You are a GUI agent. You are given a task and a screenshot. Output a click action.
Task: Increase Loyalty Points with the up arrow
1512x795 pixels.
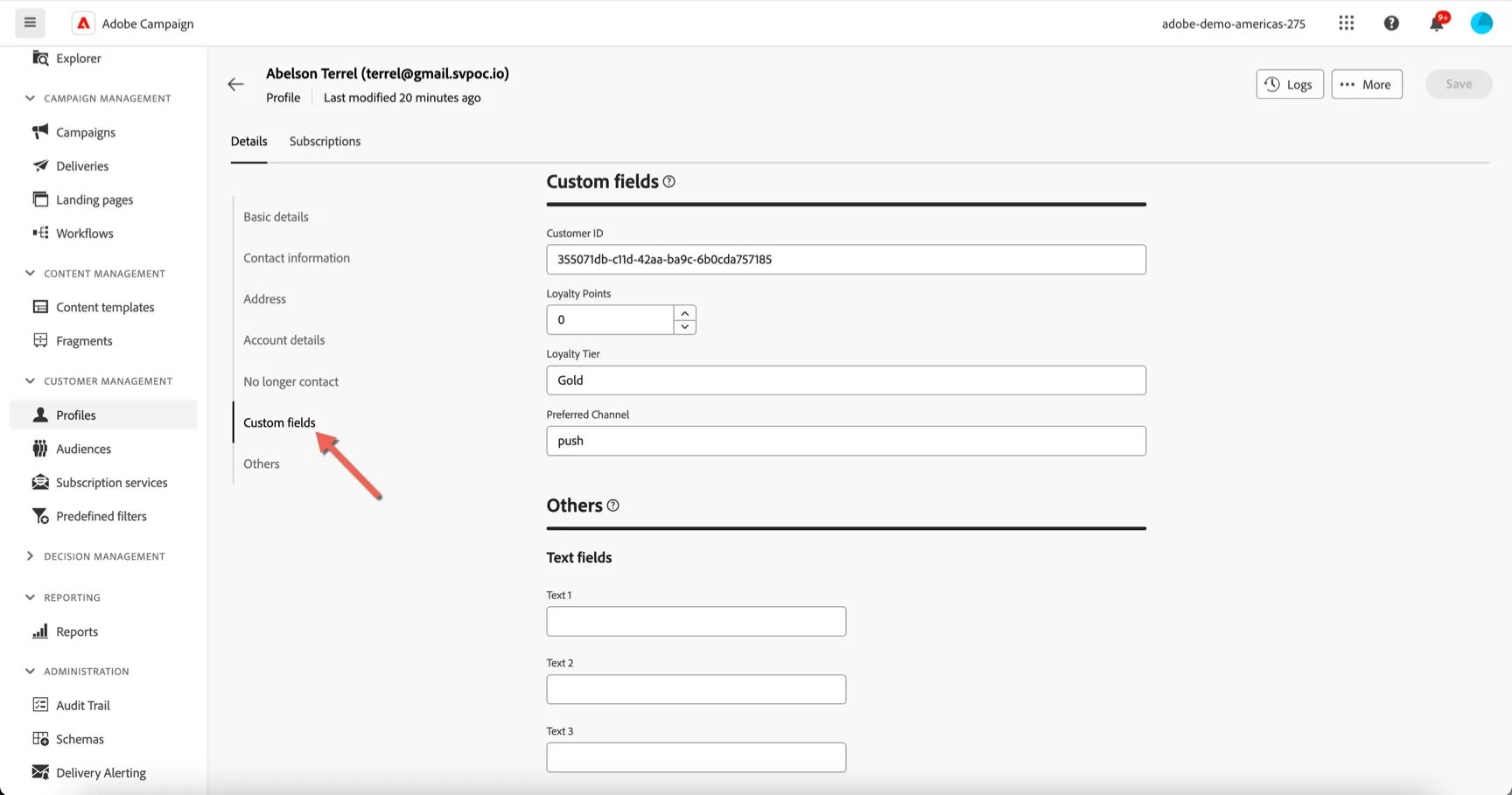(x=685, y=313)
